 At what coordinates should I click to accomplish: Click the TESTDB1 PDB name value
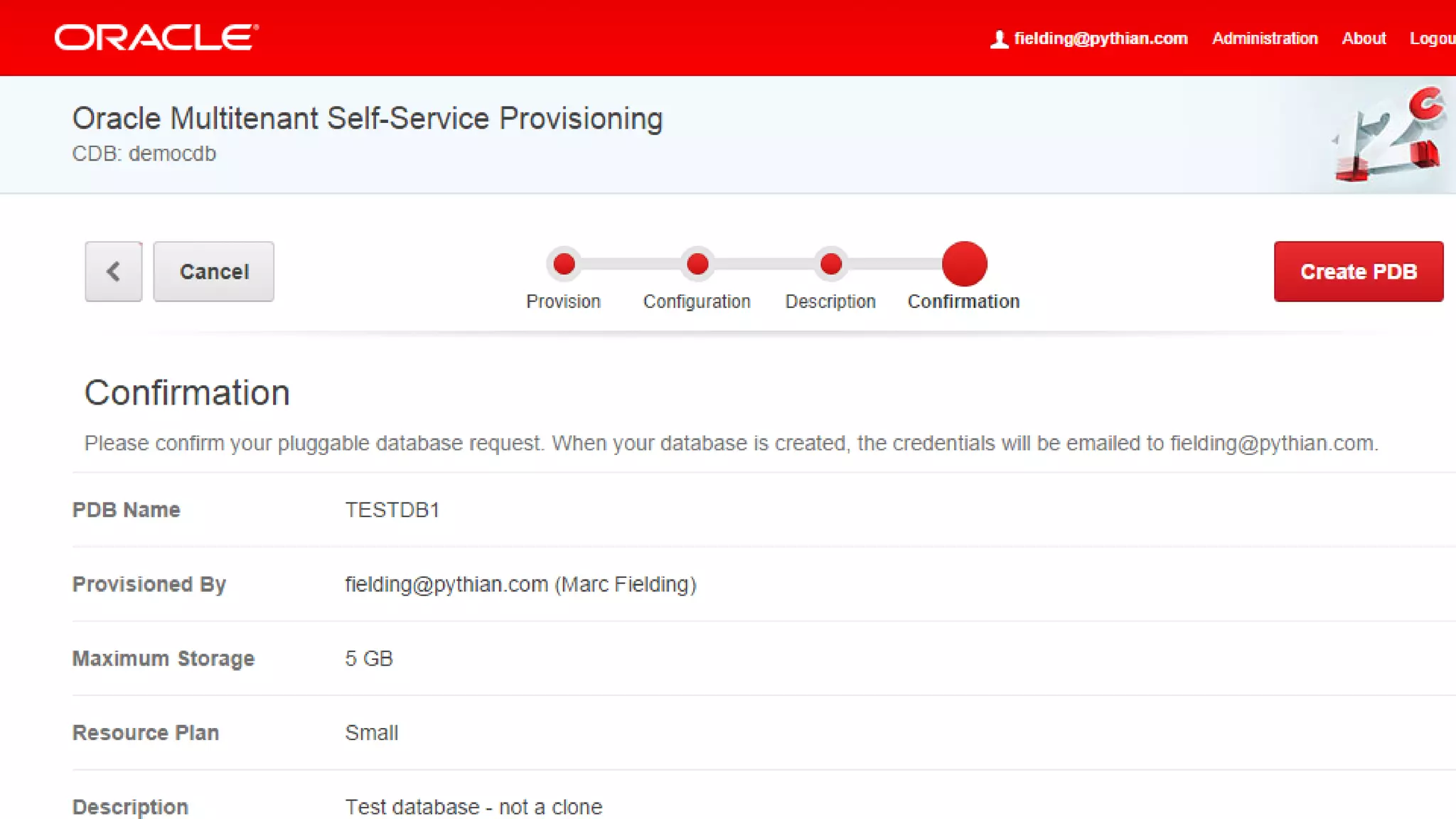[x=392, y=510]
